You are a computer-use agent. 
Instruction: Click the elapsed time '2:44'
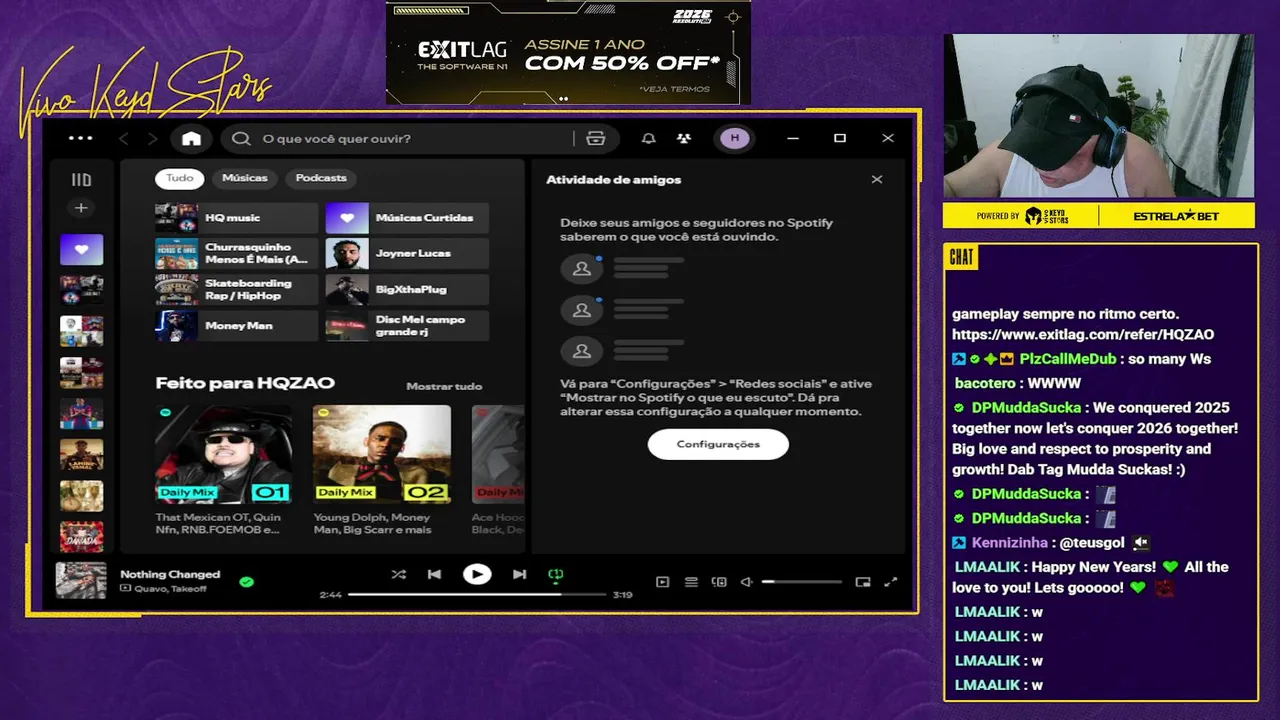point(330,595)
